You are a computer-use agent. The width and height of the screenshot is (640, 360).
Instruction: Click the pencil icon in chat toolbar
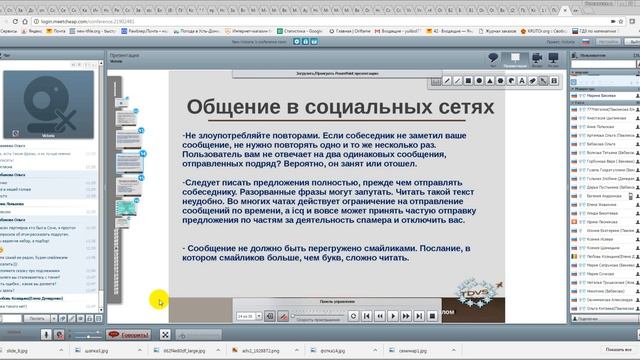(x=71, y=318)
